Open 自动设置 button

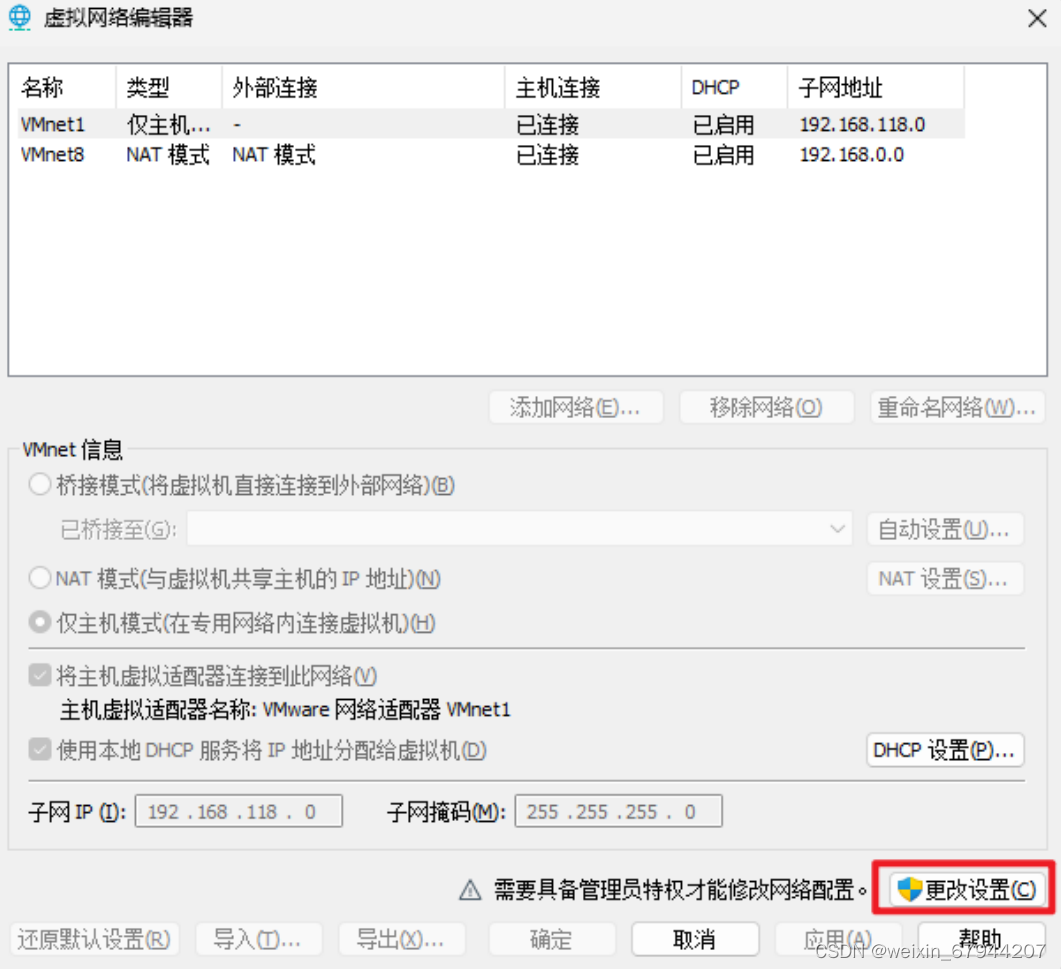(945, 529)
